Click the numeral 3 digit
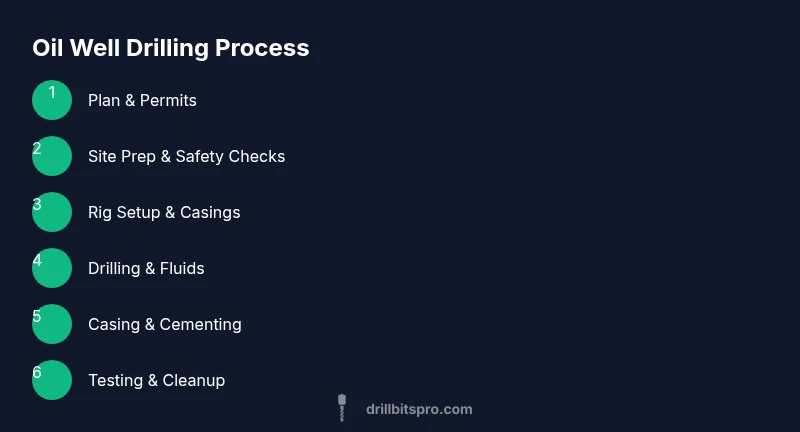Viewport: 800px width, 432px height. pos(37,205)
